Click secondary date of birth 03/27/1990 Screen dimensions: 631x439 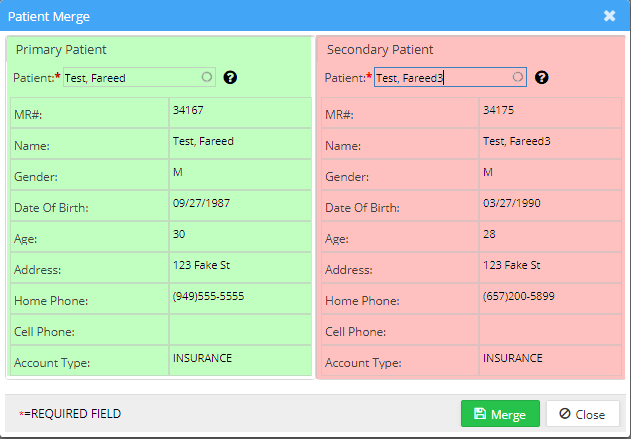tap(513, 204)
